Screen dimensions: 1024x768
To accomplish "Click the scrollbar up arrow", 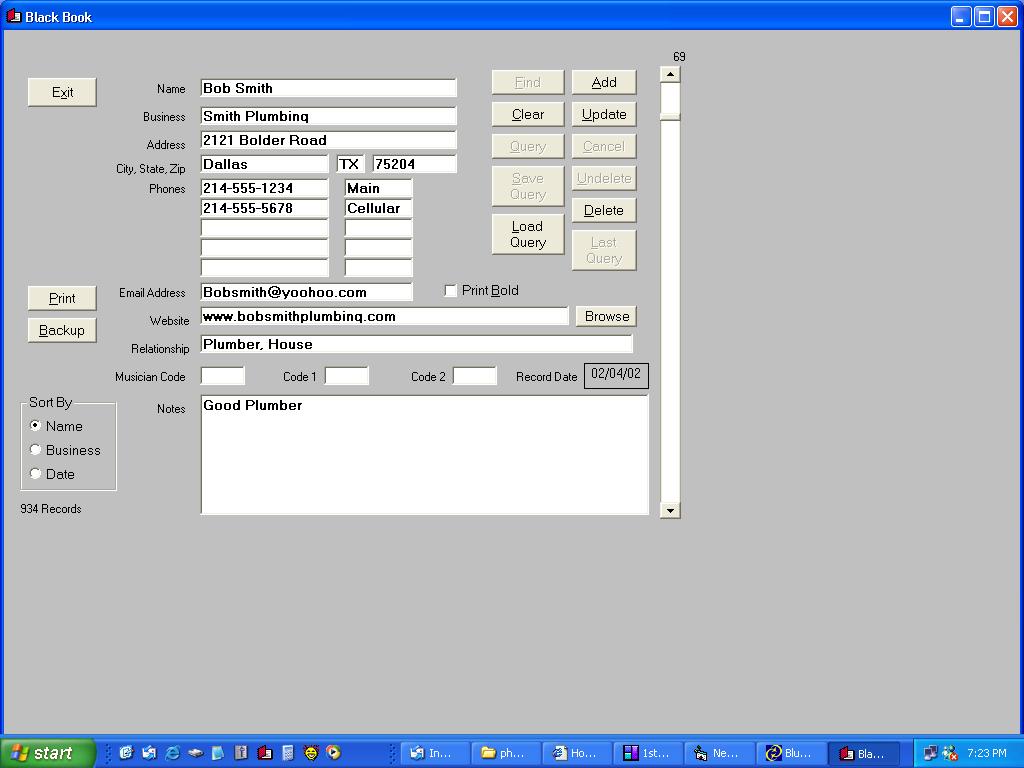I will click(670, 74).
